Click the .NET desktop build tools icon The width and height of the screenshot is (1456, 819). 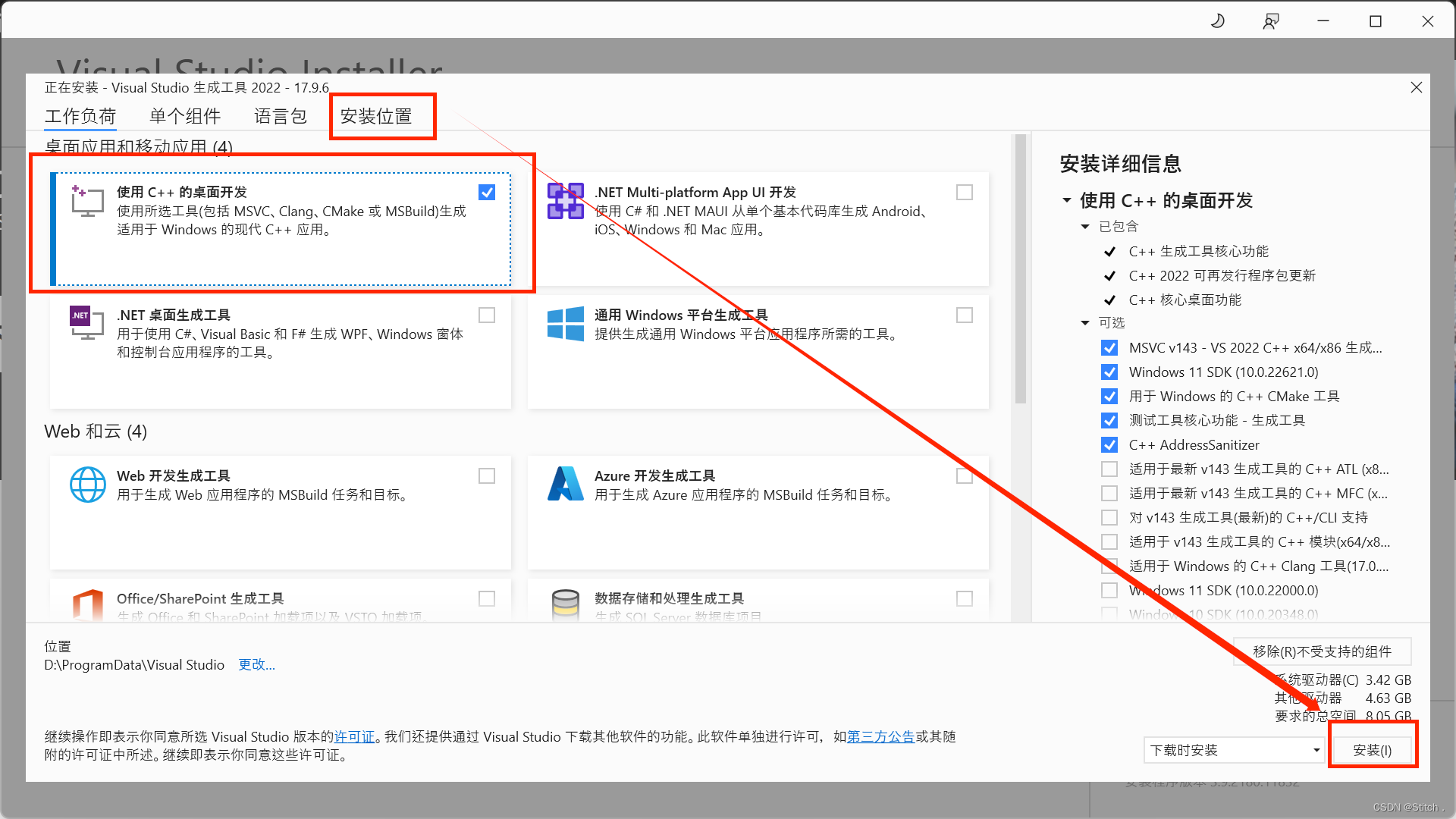click(x=87, y=323)
